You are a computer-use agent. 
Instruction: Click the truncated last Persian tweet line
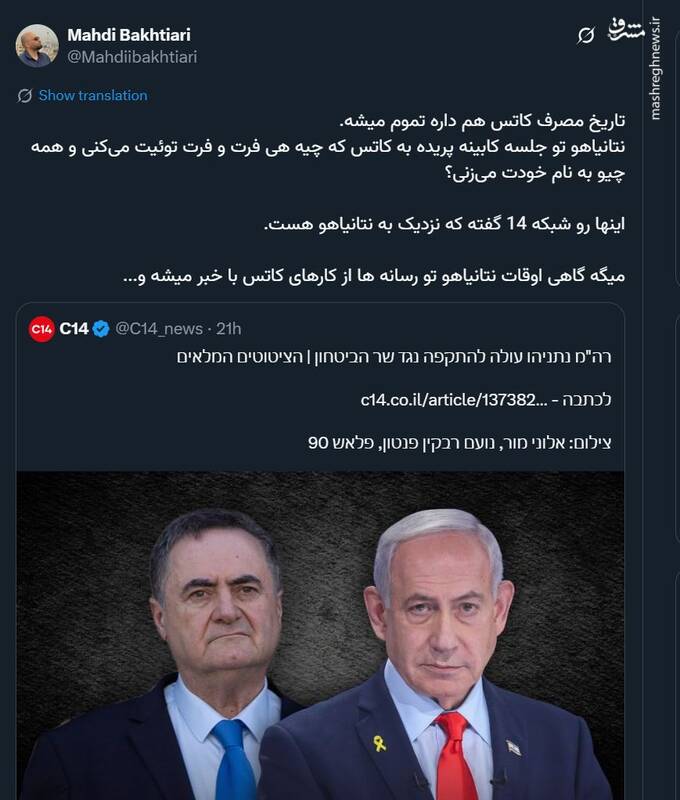(374, 277)
